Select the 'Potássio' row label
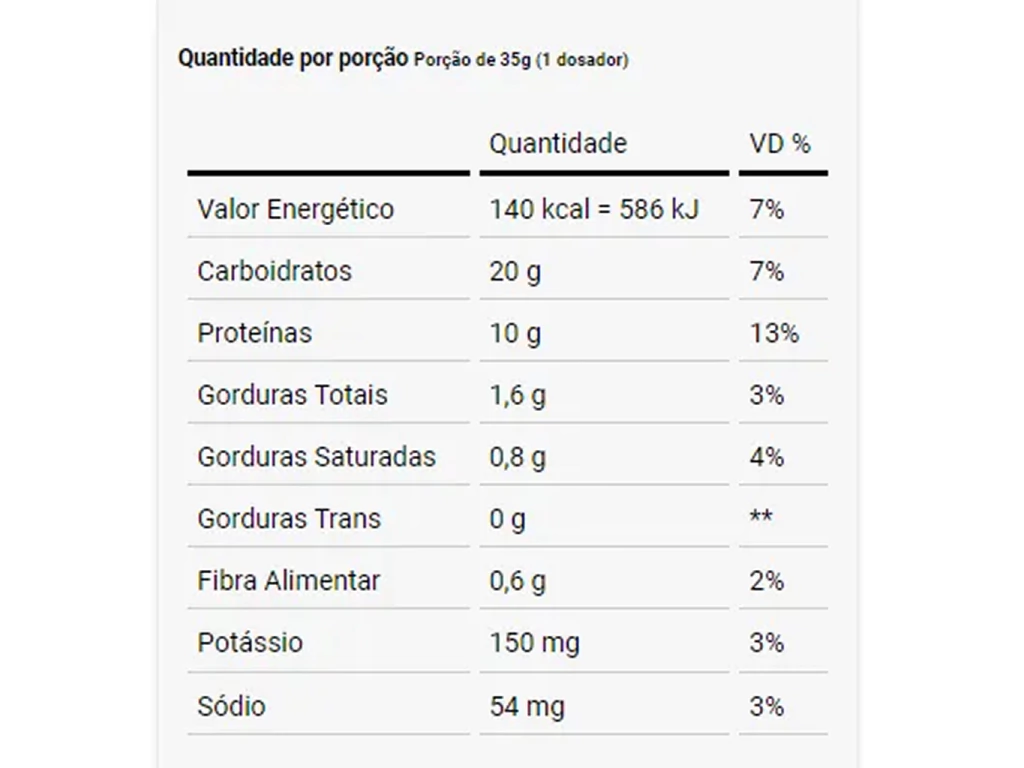 click(x=250, y=642)
